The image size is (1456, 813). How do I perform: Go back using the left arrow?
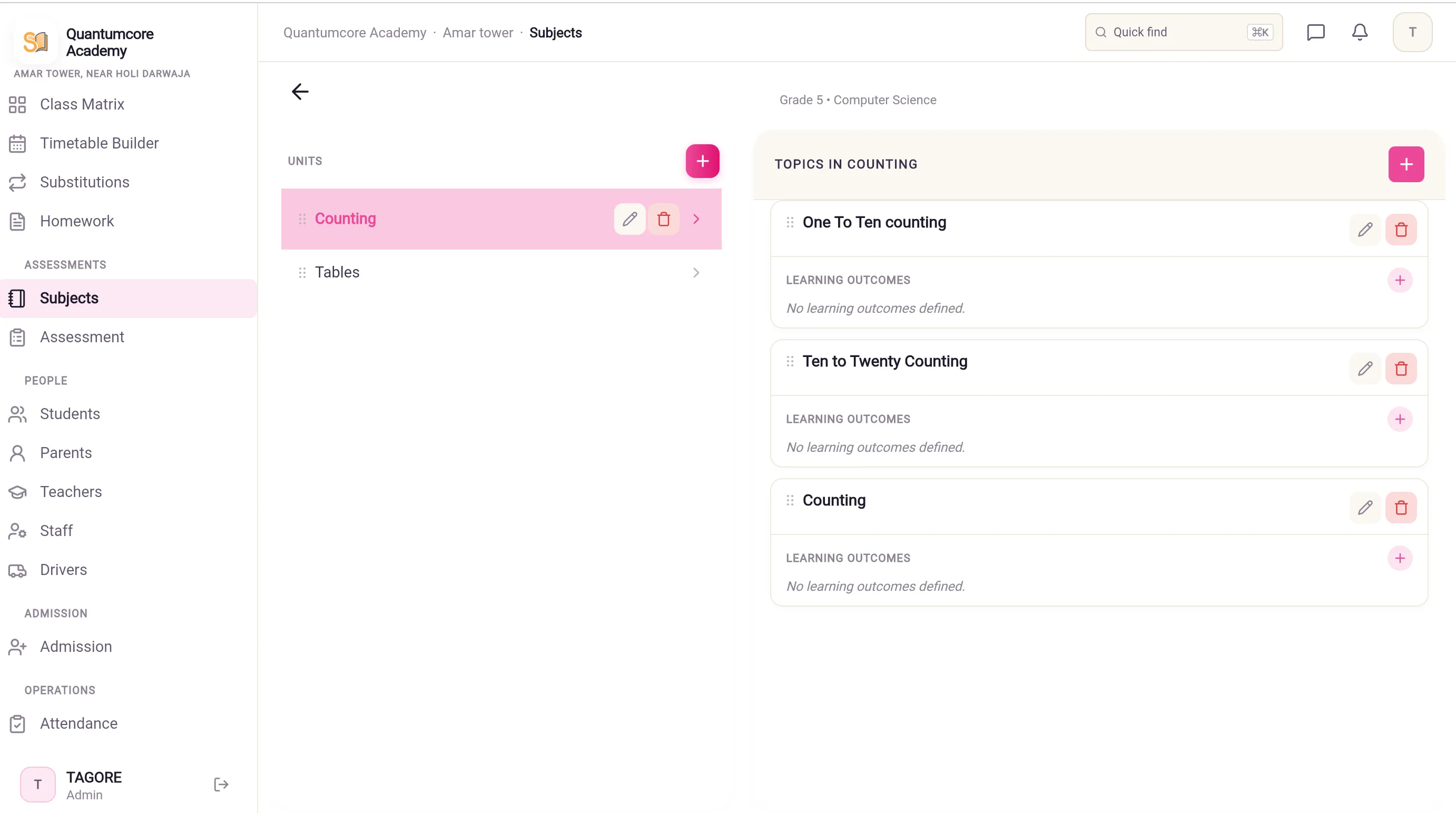pos(300,92)
